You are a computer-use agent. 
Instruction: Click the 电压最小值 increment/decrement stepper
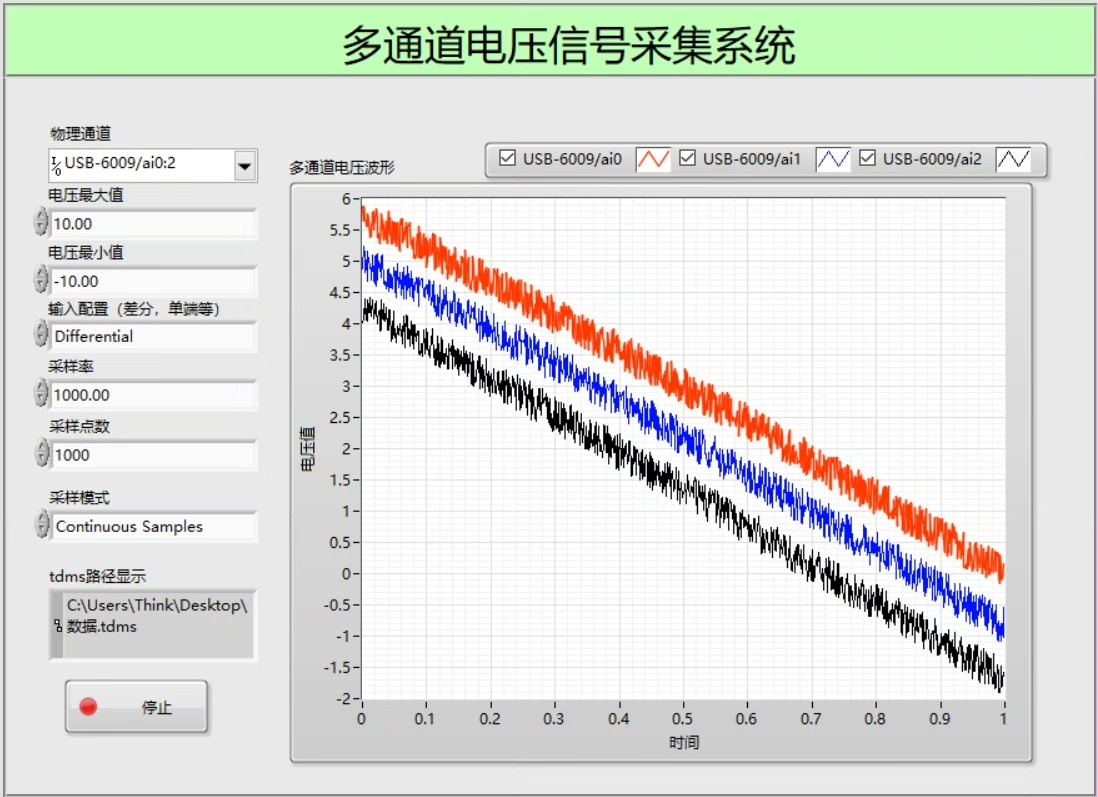tap(41, 279)
